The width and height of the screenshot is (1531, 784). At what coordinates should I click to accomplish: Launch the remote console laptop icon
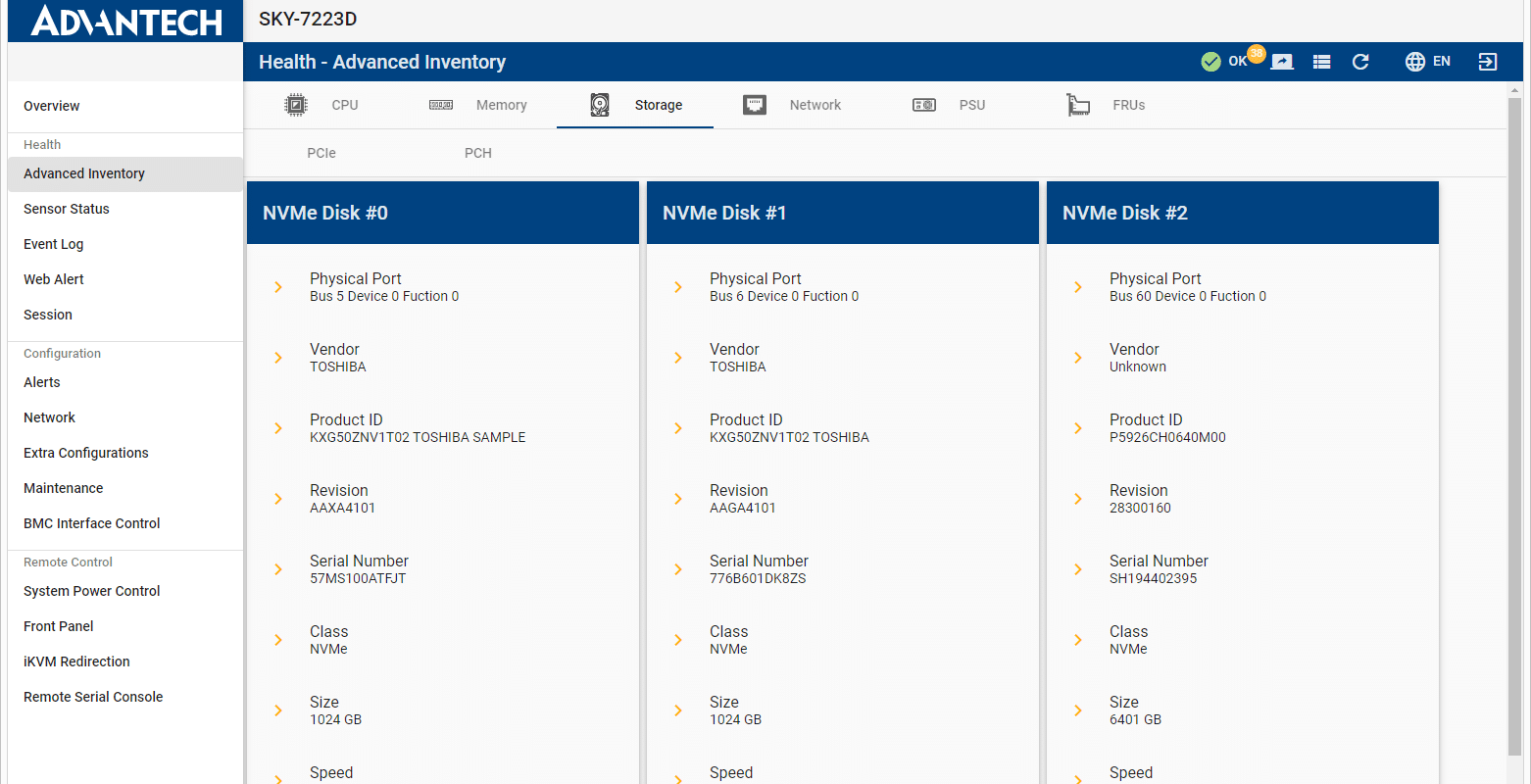click(1282, 62)
